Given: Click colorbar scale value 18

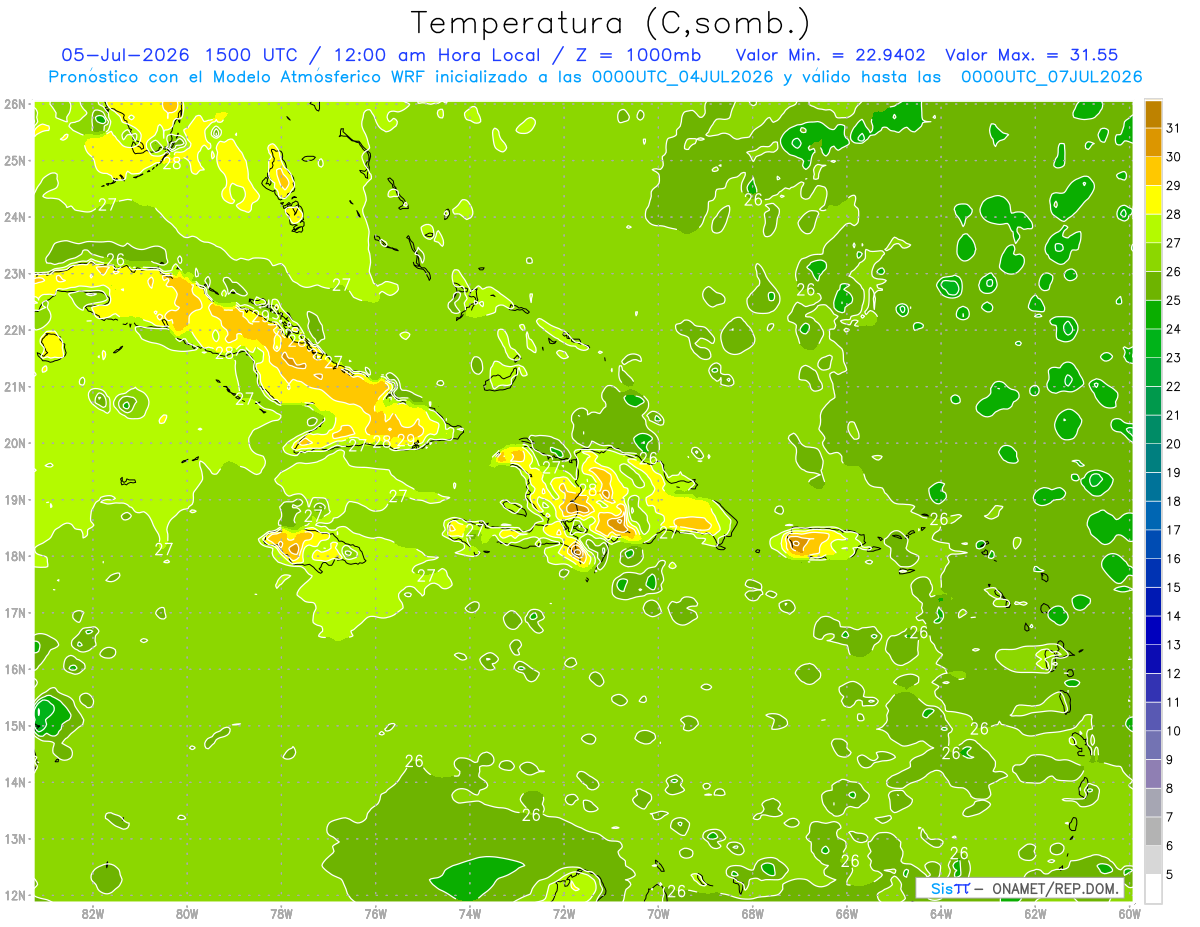Looking at the screenshot, I should click(1173, 501).
